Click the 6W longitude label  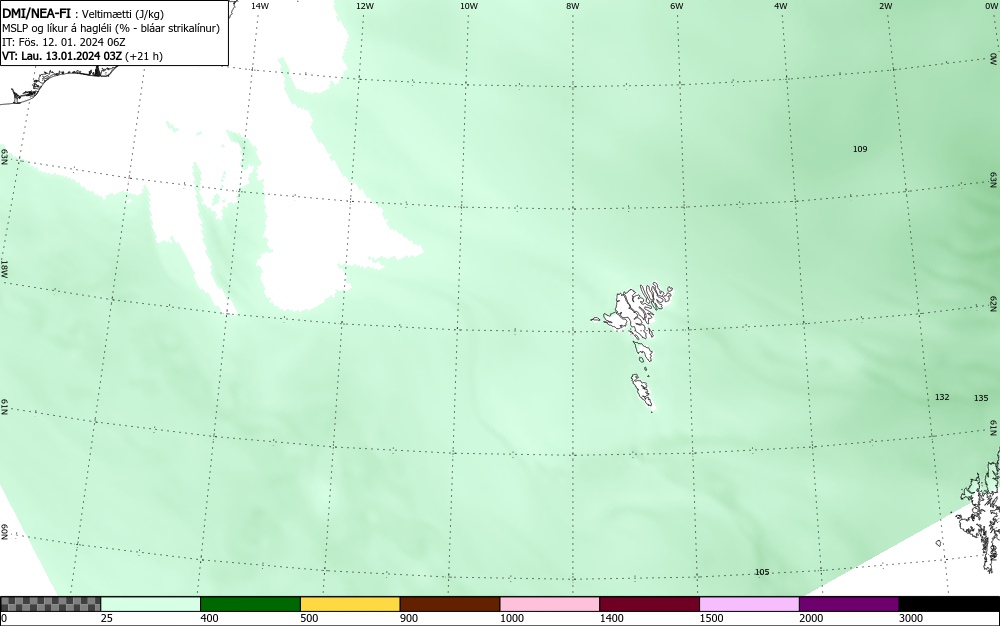pyautogui.click(x=677, y=6)
